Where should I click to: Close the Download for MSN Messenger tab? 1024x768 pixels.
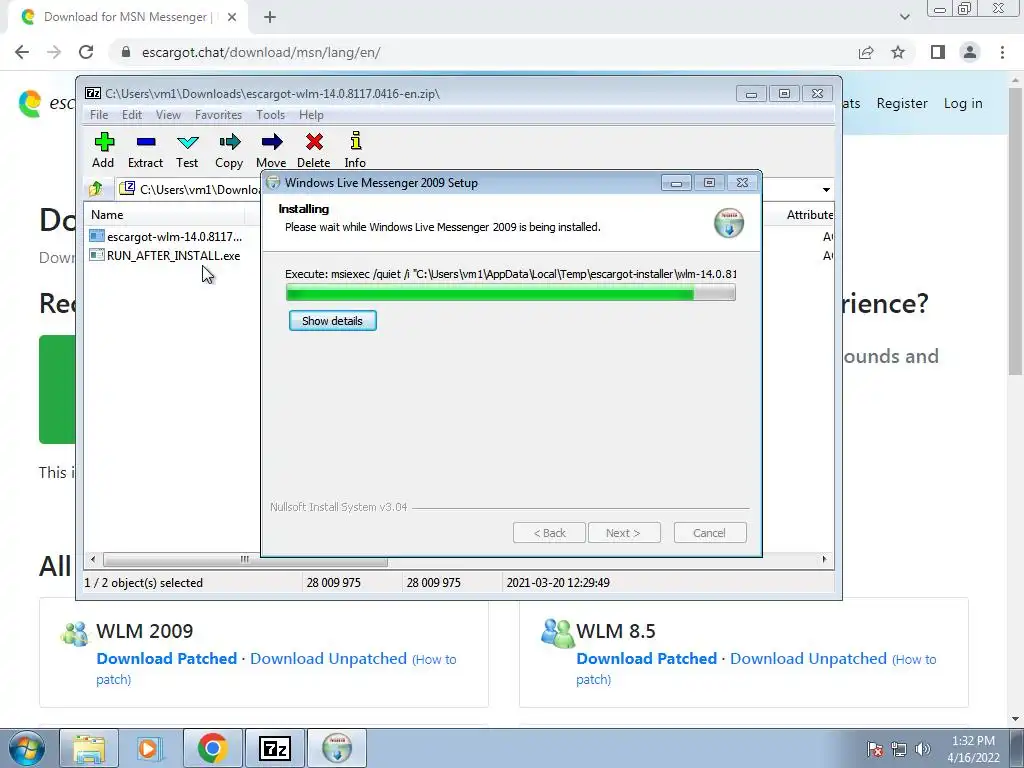click(x=232, y=17)
